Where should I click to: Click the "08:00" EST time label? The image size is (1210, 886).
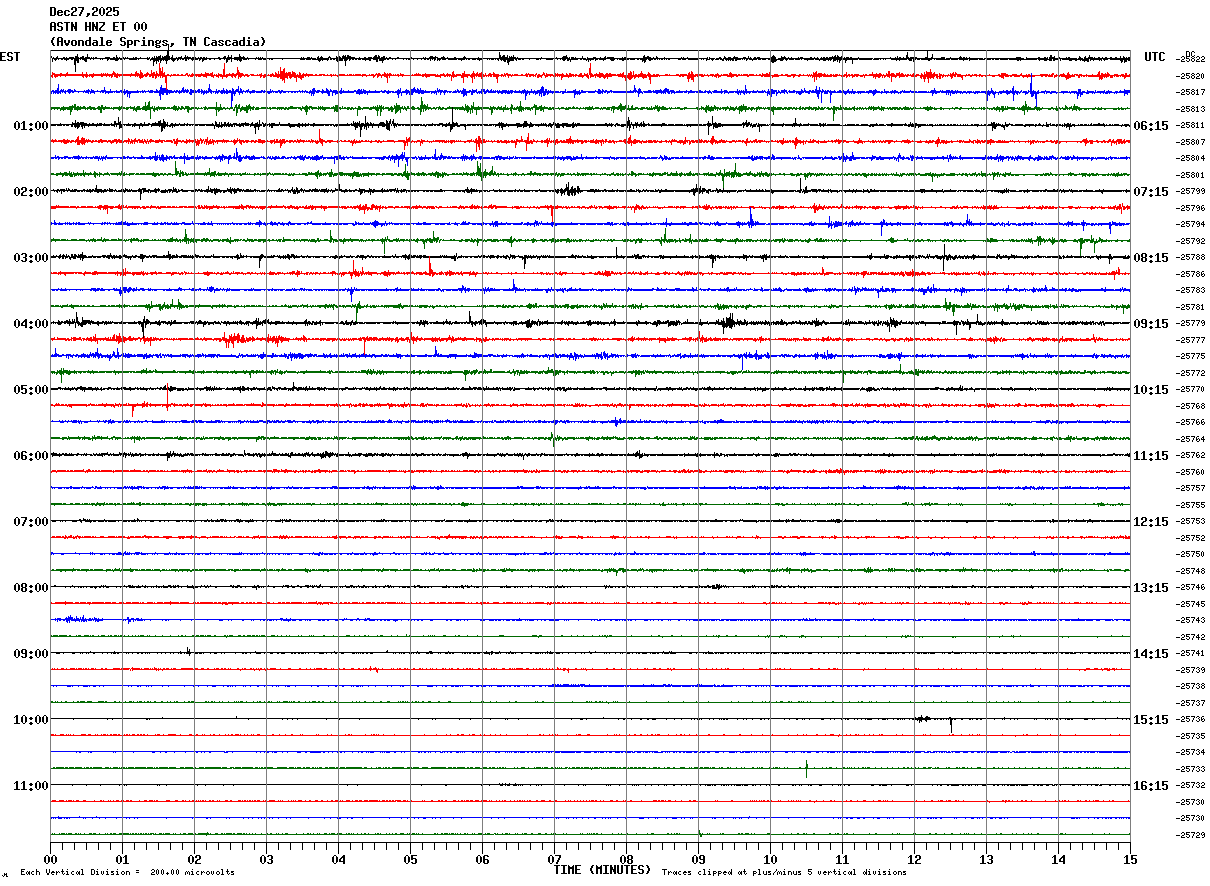click(31, 588)
